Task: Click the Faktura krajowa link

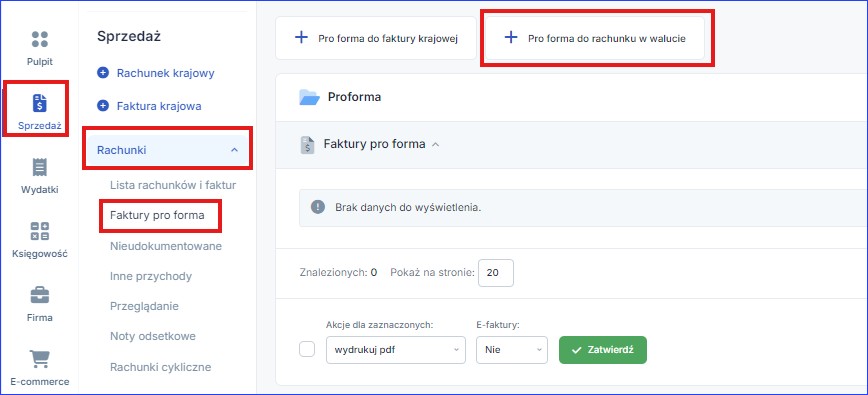Action: pos(159,106)
